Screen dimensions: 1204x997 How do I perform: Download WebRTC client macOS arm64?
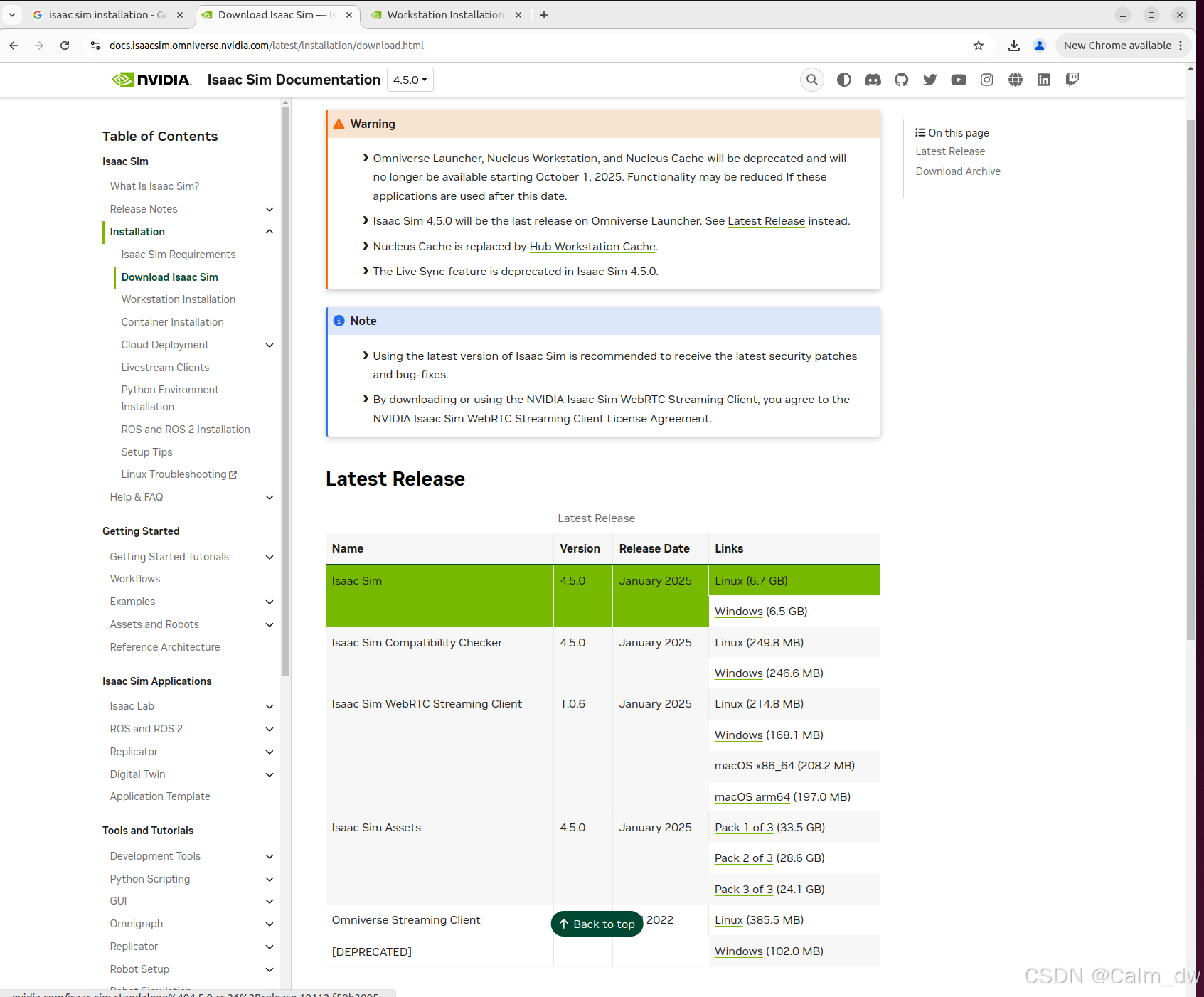[x=752, y=797]
